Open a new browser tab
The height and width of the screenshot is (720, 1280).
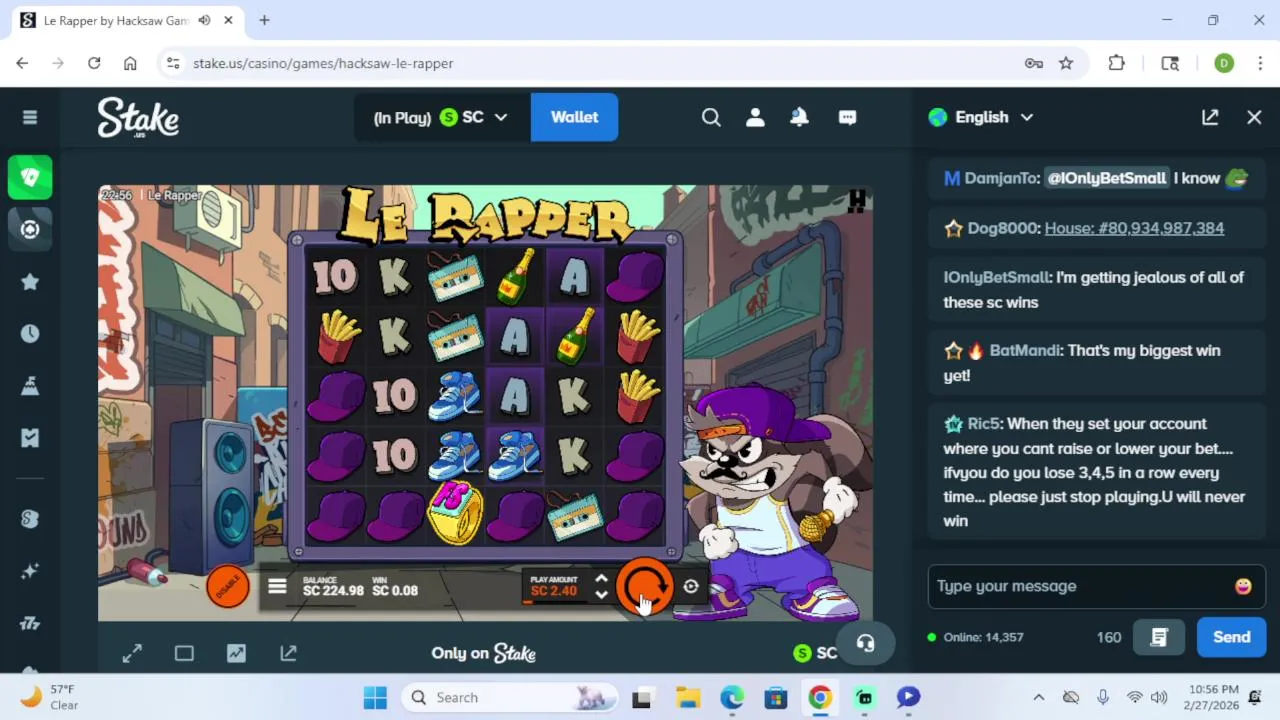click(x=264, y=20)
